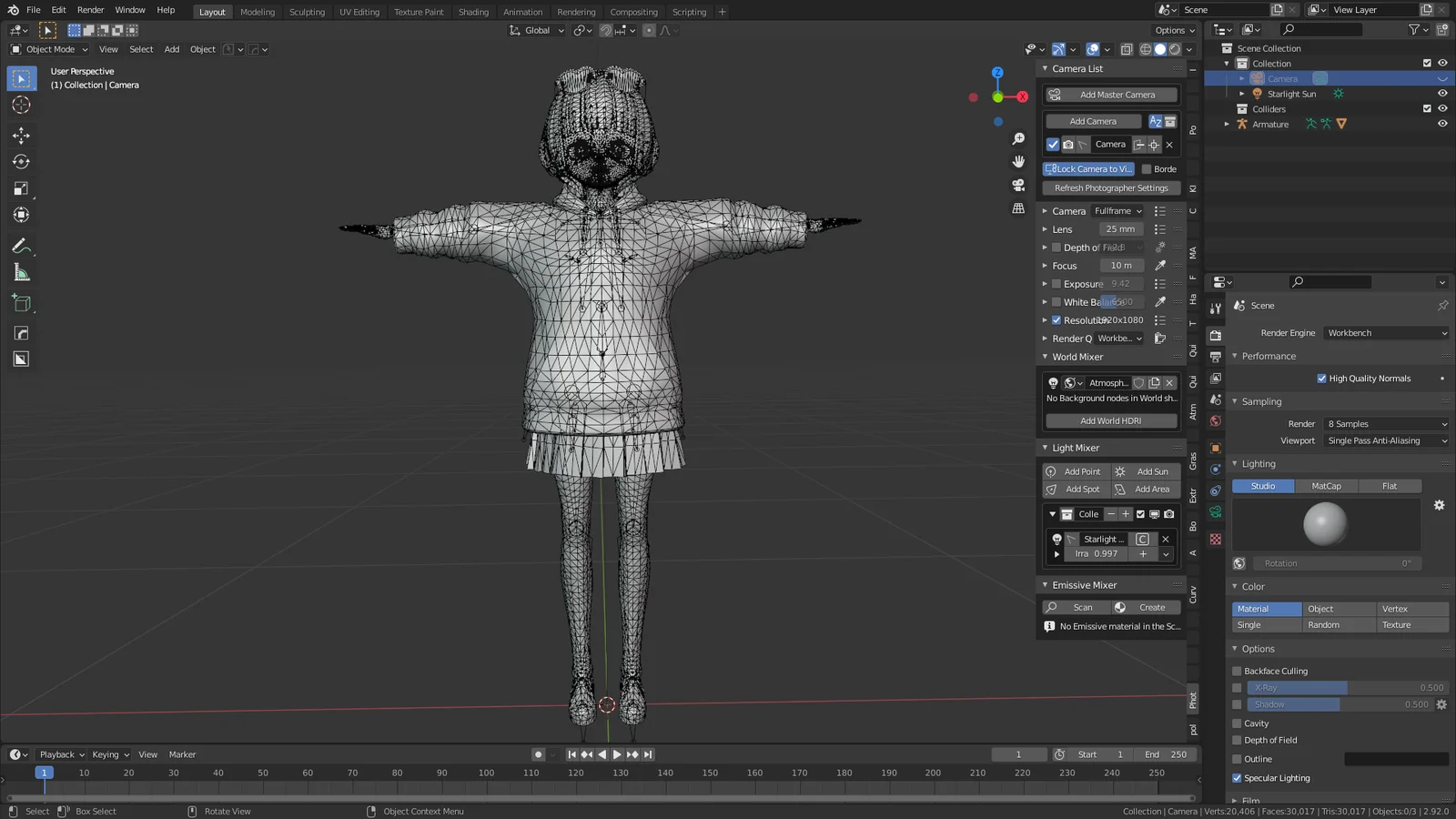Switch viewport to rendered shading mode

tap(1174, 49)
